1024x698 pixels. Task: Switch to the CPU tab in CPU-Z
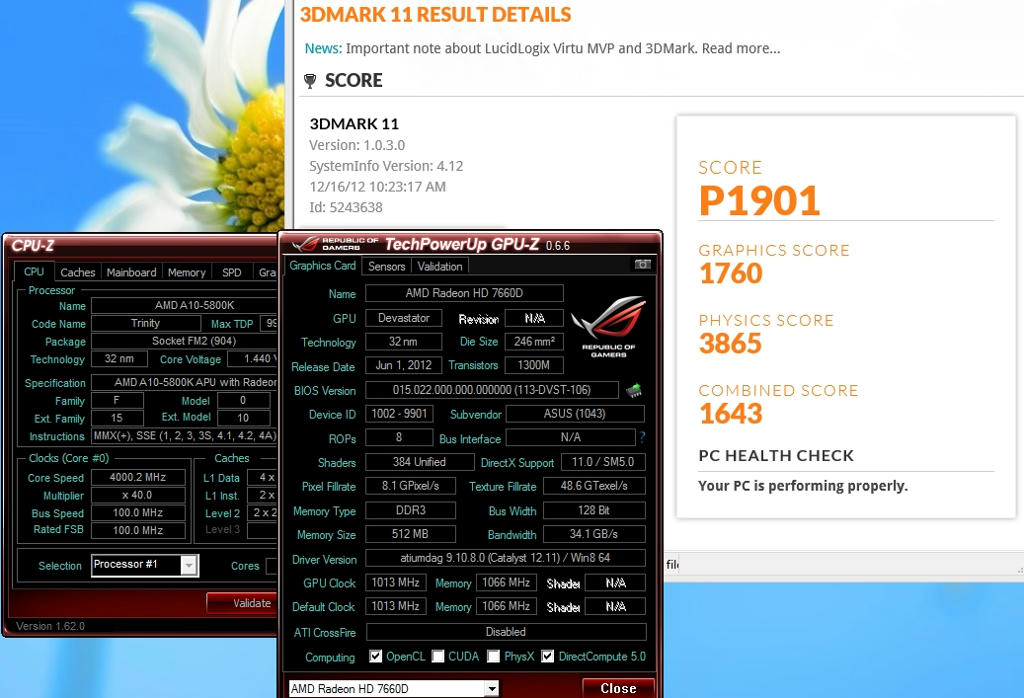point(34,272)
